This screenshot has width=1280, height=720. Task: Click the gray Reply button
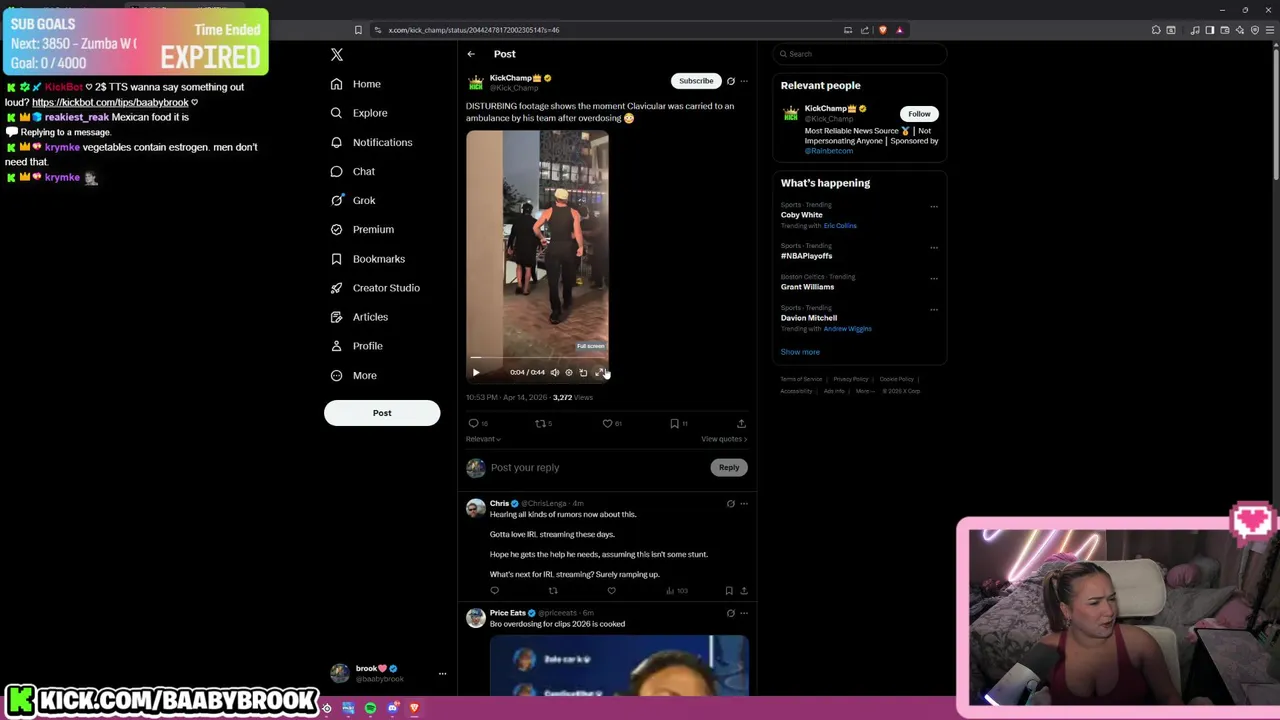point(729,468)
